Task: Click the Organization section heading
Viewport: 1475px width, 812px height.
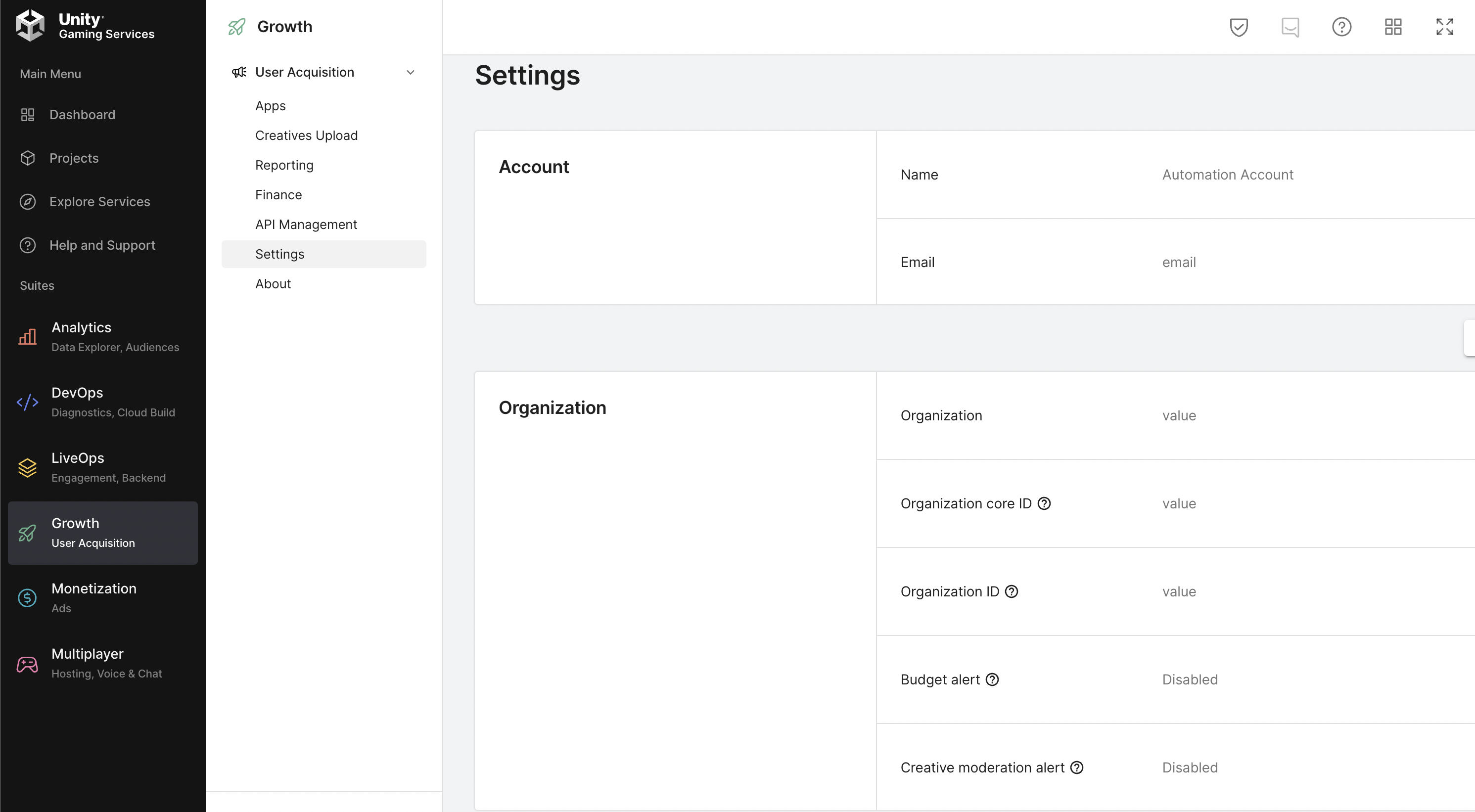Action: [552, 407]
